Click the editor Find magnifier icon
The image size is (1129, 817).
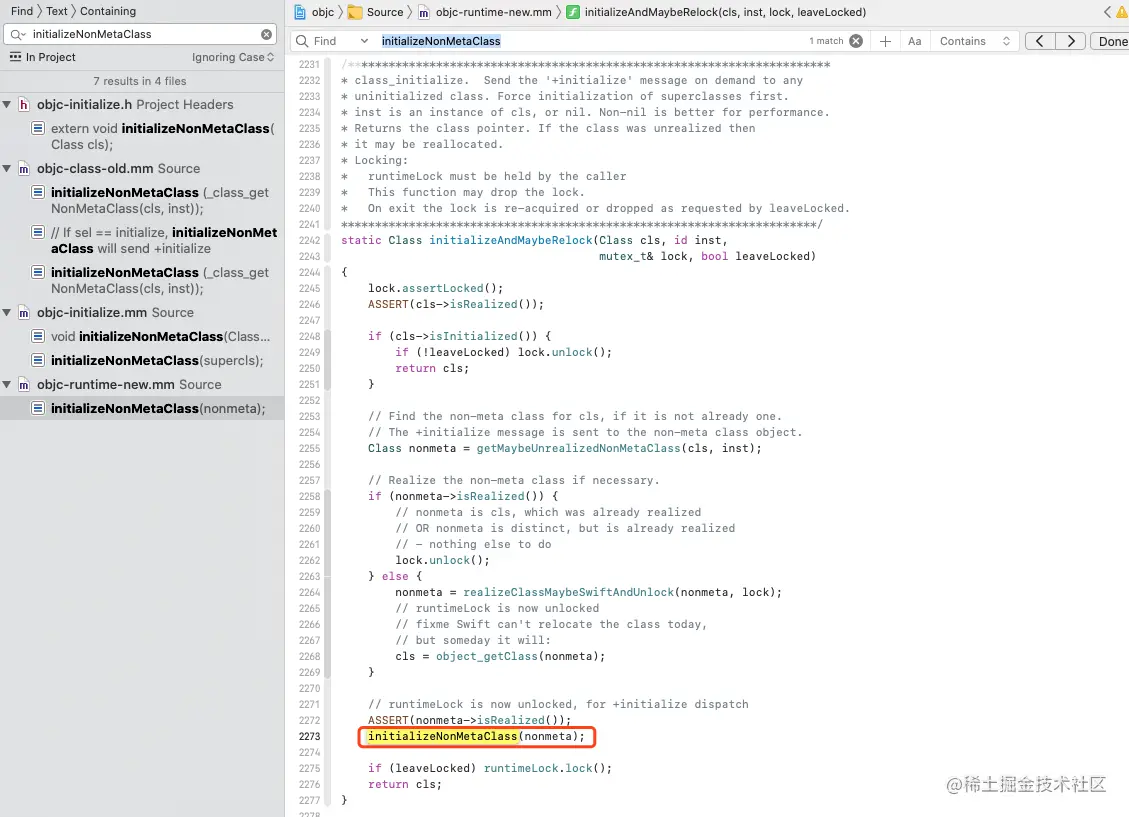[x=302, y=41]
